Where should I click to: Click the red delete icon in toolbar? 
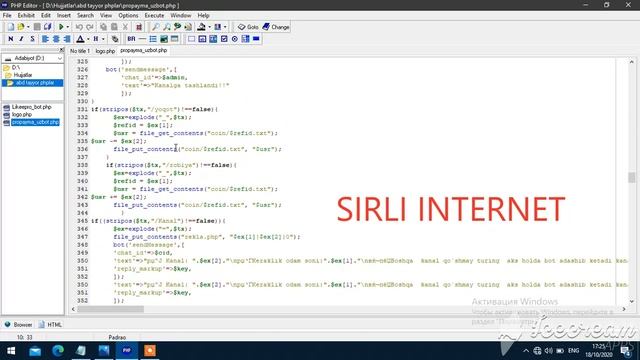(x=139, y=27)
